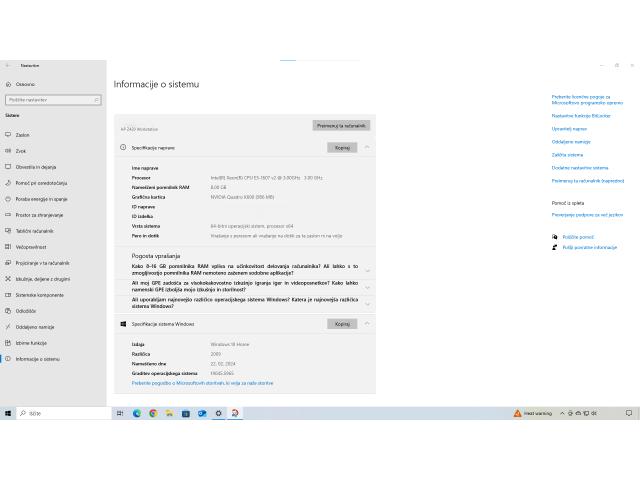Open the Dodatne nastavitve sistema link
This screenshot has height=480, width=640.
(580, 168)
